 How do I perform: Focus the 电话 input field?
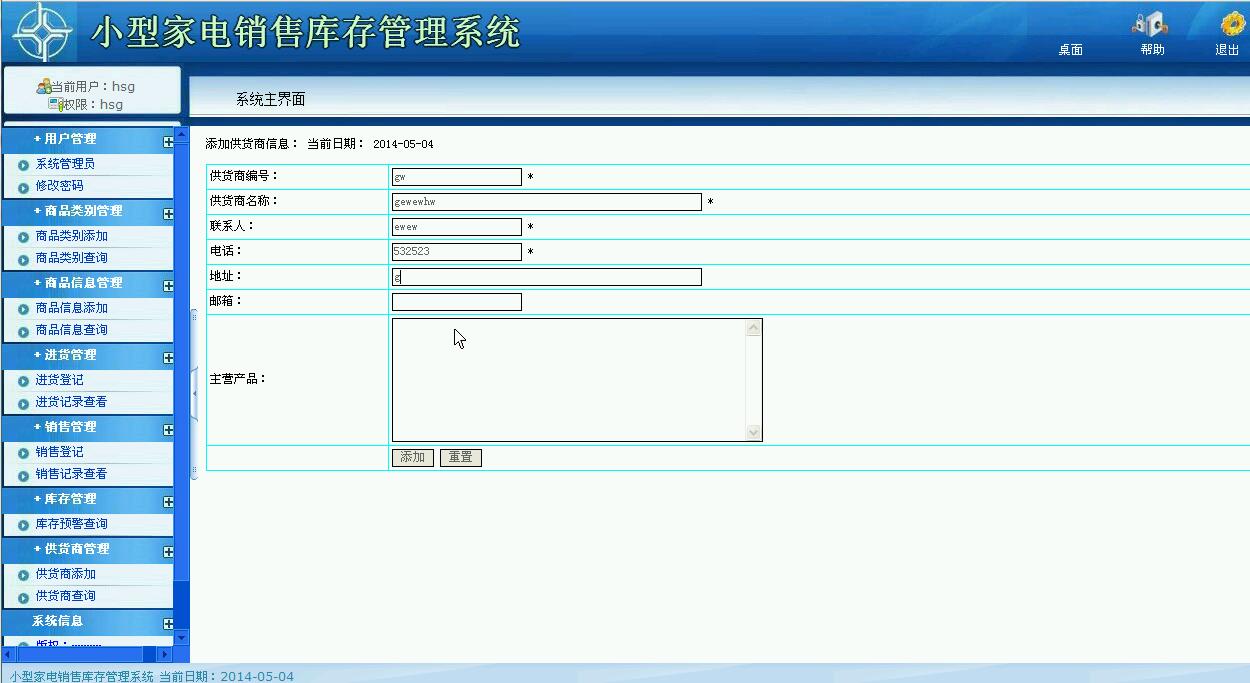pos(457,252)
